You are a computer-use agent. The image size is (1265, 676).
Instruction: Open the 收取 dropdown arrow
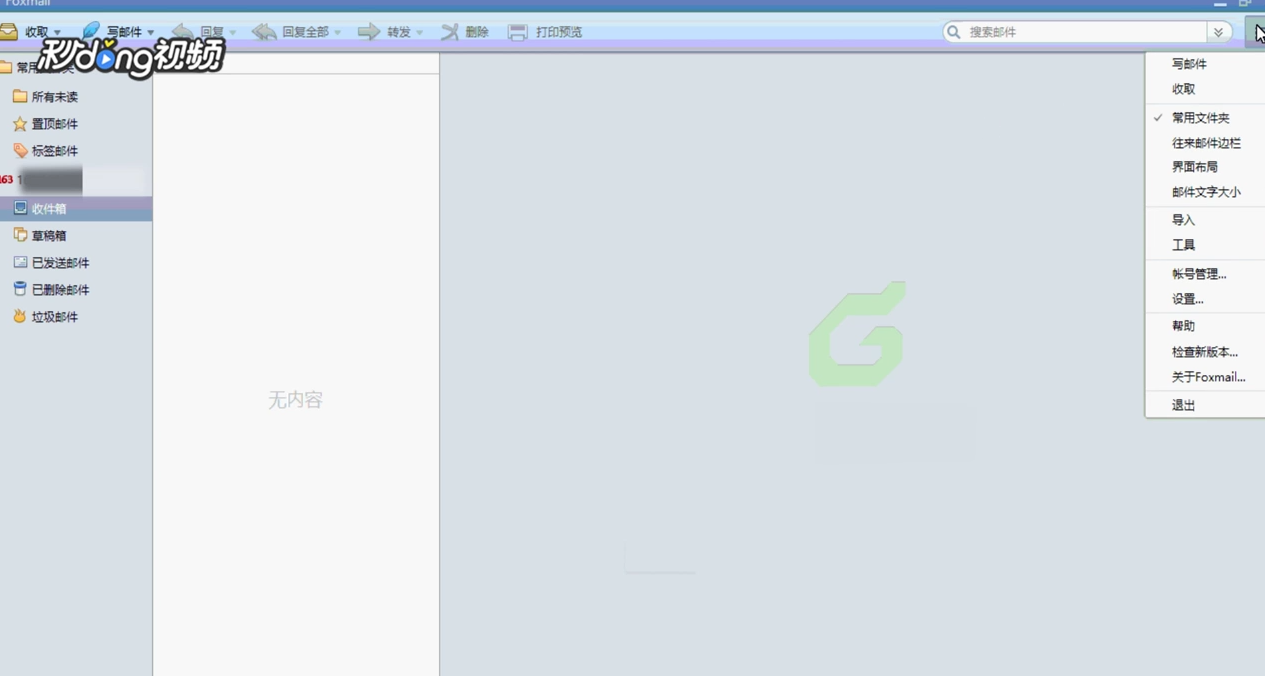coord(57,33)
